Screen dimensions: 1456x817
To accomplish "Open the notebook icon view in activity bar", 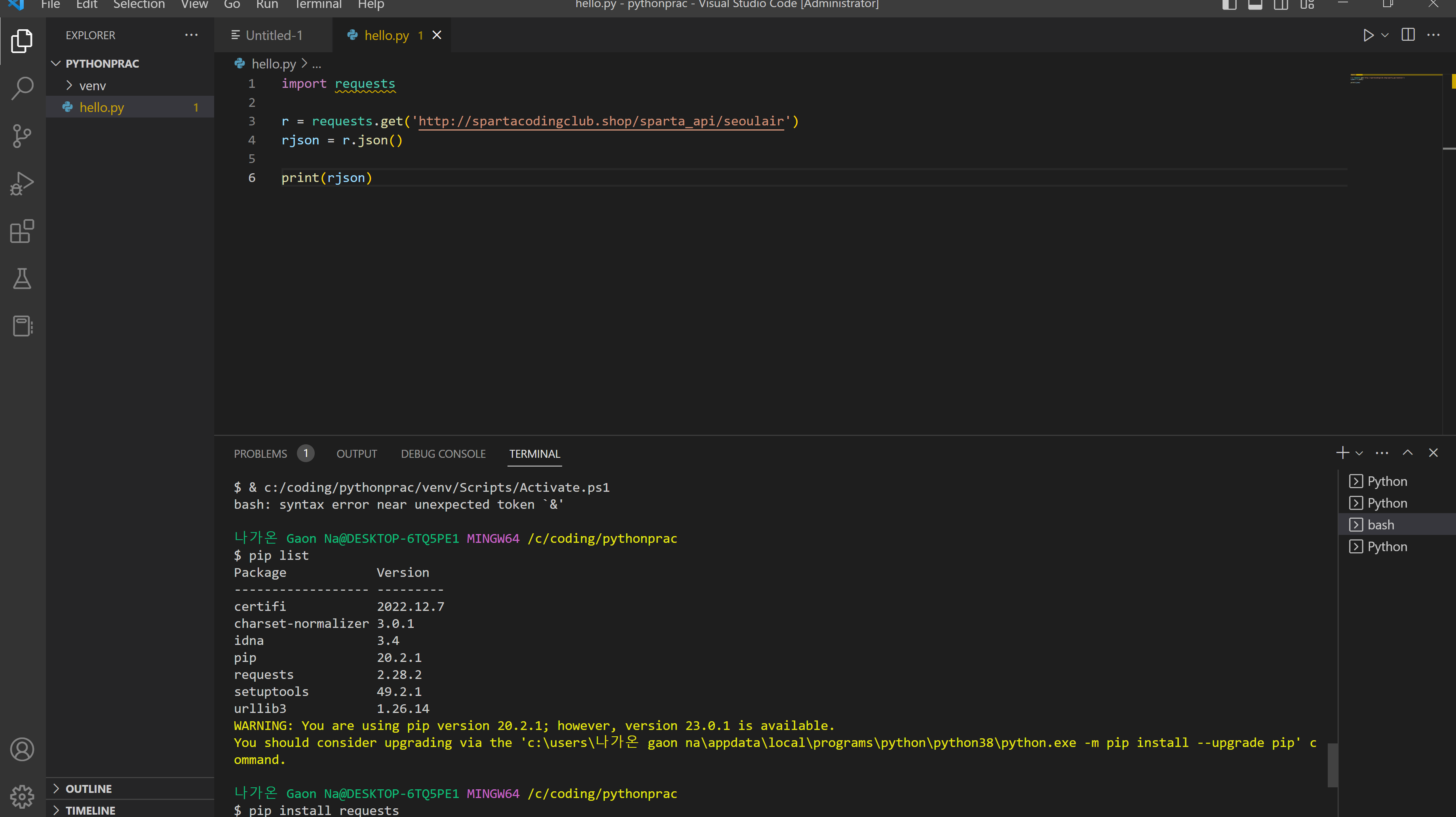I will [22, 326].
